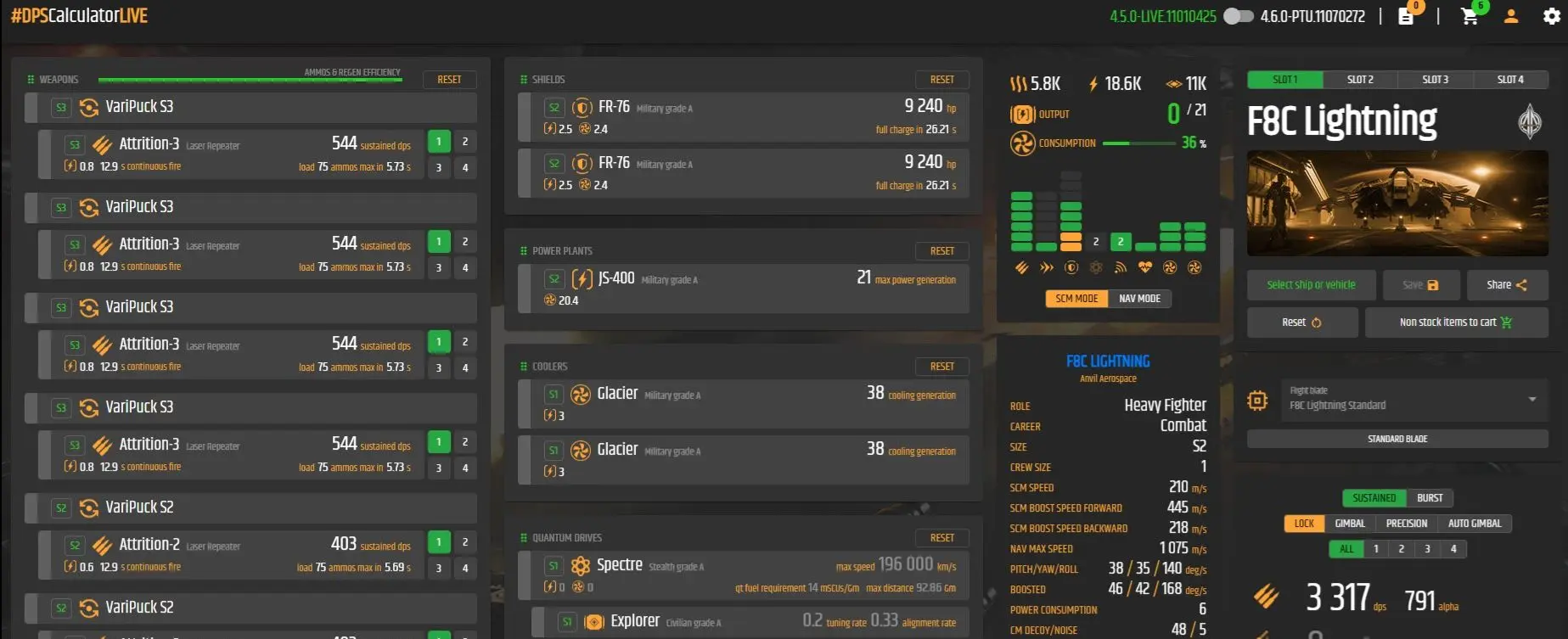Switch to the SLOT 2 tab
The image size is (1568, 639).
pyautogui.click(x=1360, y=80)
